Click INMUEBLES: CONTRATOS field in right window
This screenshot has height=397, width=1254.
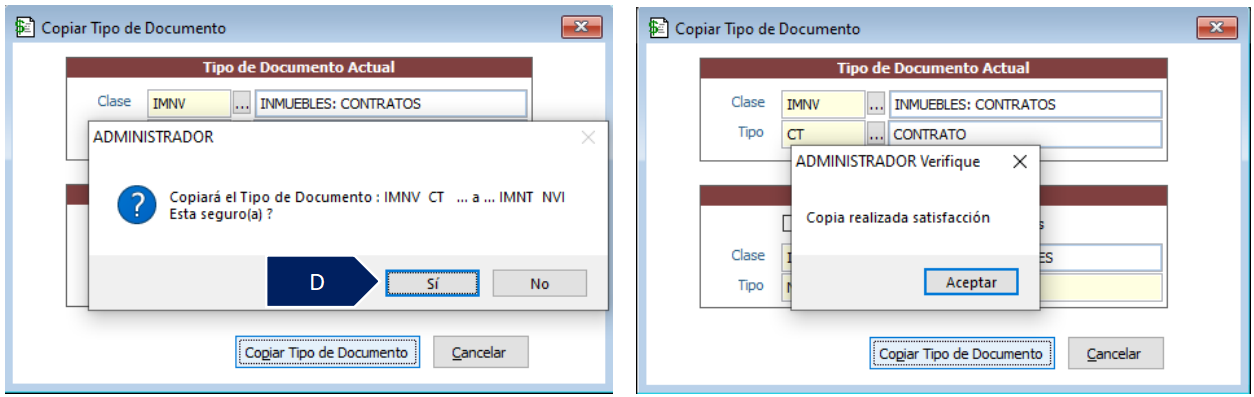tap(1025, 104)
